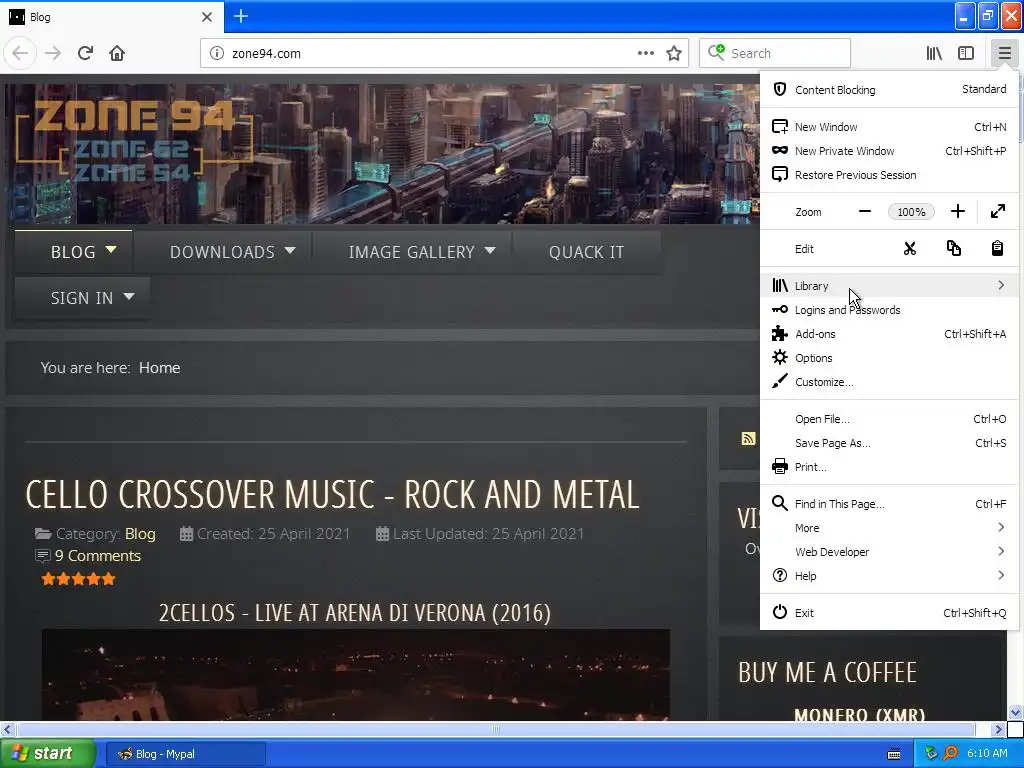The height and width of the screenshot is (768, 1024).
Task: View the 9 Comments link
Action: click(97, 556)
